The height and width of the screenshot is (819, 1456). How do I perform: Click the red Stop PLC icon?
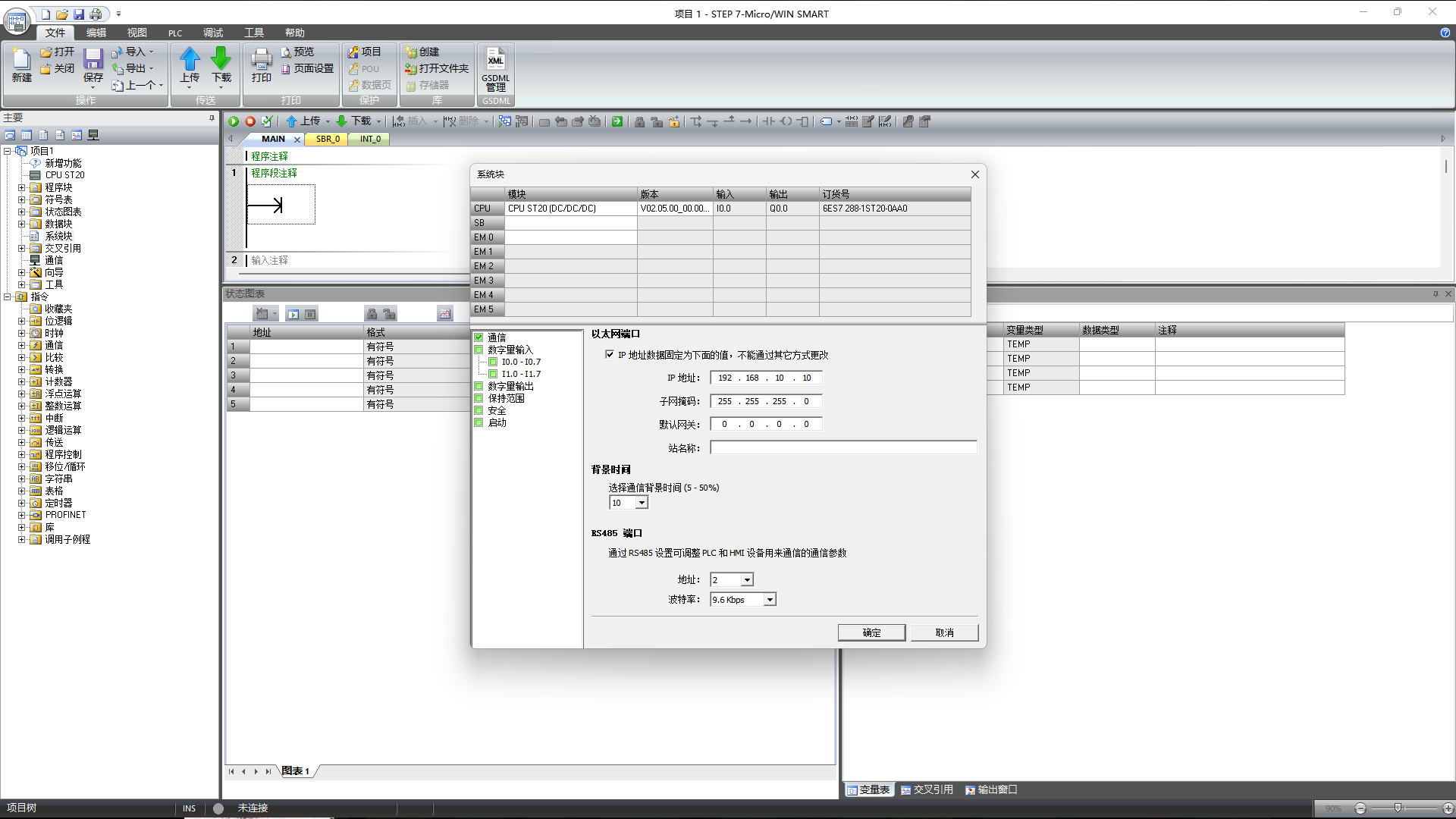click(x=249, y=121)
